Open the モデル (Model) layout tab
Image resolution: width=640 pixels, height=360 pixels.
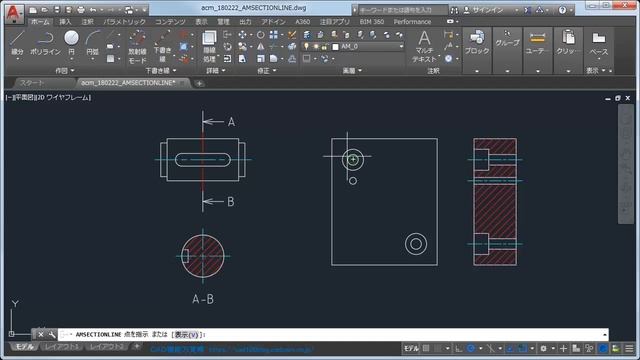point(24,347)
